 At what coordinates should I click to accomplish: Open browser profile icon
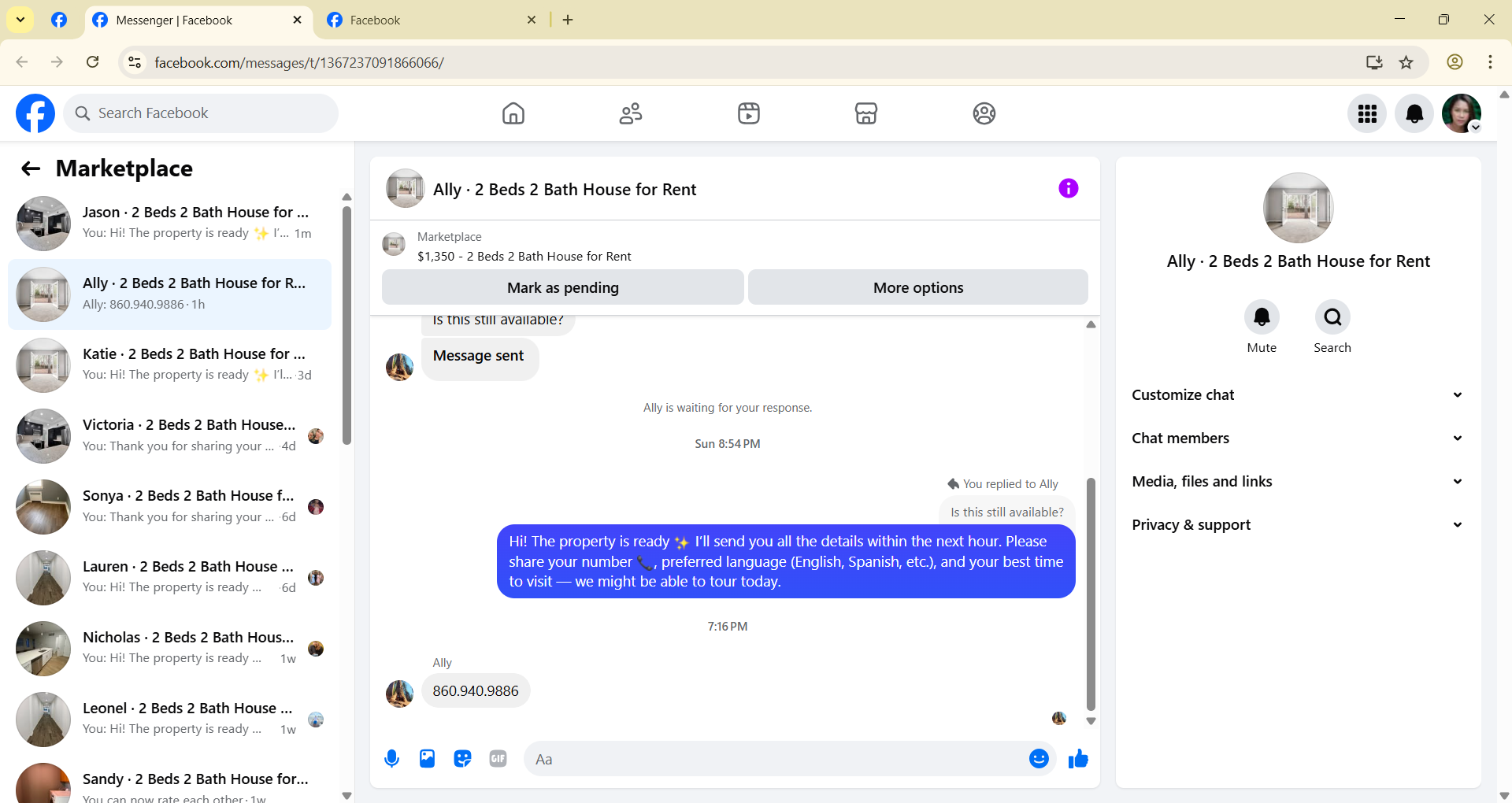click(1455, 62)
